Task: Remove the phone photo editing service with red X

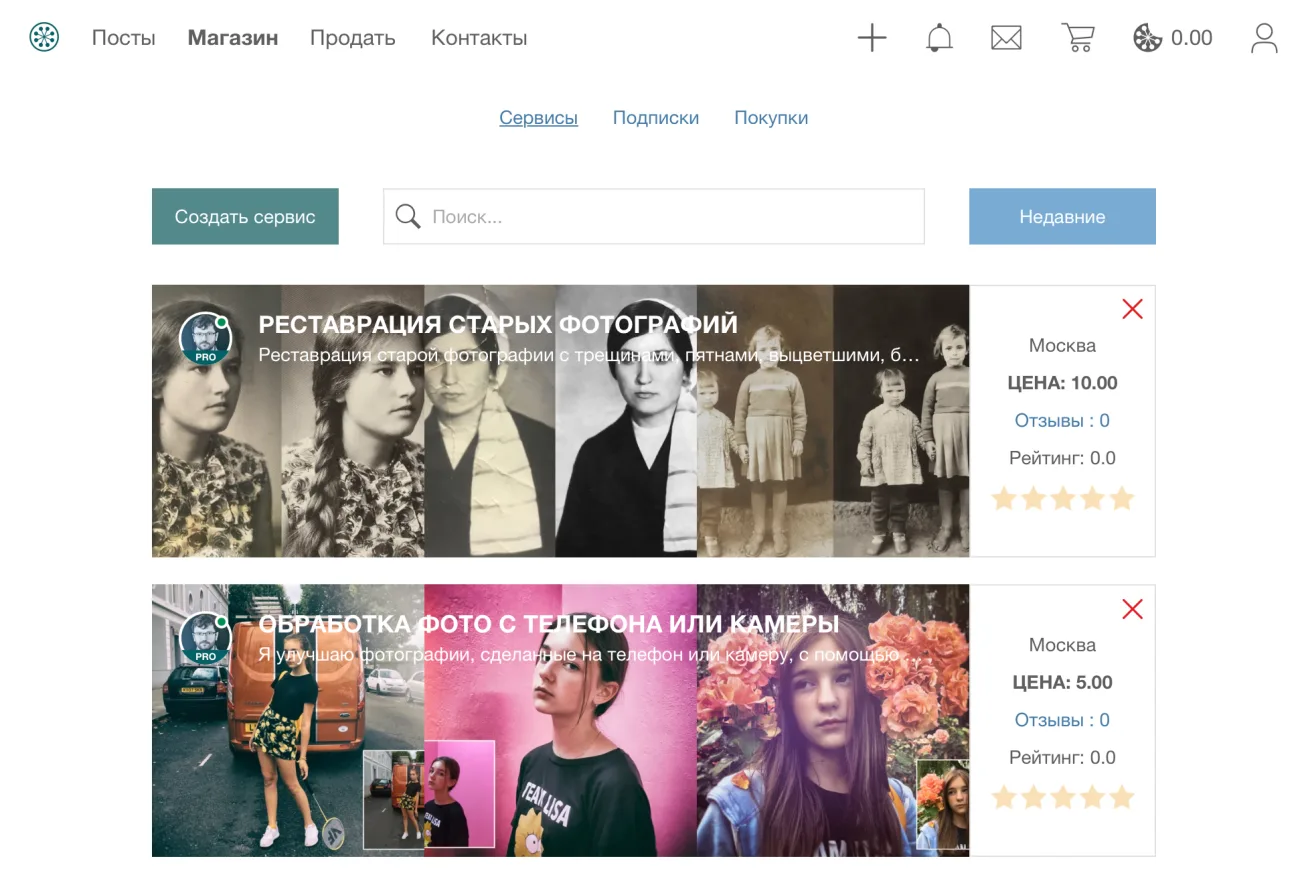Action: click(1132, 609)
